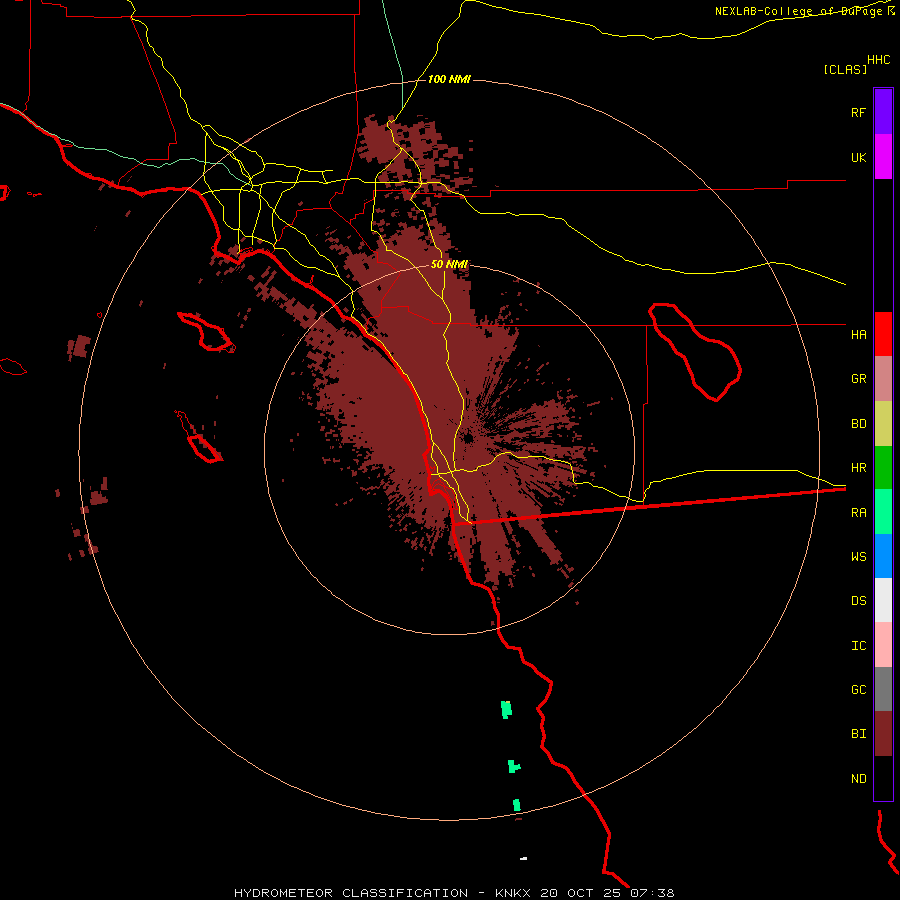This screenshot has height=900, width=900.
Task: Click the 07:38 timestamp
Action: click(x=652, y=893)
